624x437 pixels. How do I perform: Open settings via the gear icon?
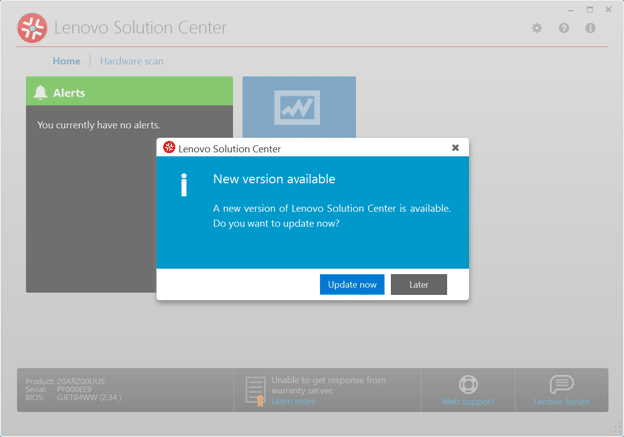pyautogui.click(x=537, y=28)
